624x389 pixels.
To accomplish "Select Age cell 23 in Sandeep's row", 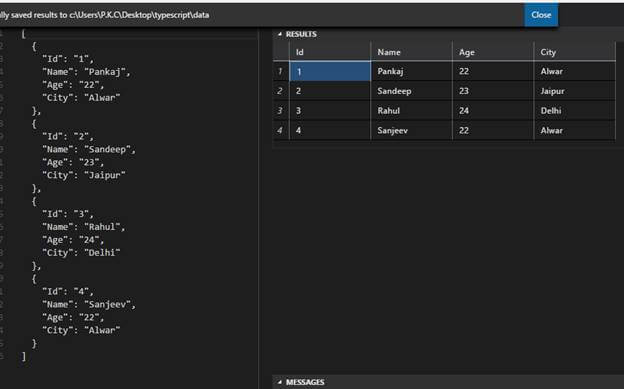I will coord(493,91).
